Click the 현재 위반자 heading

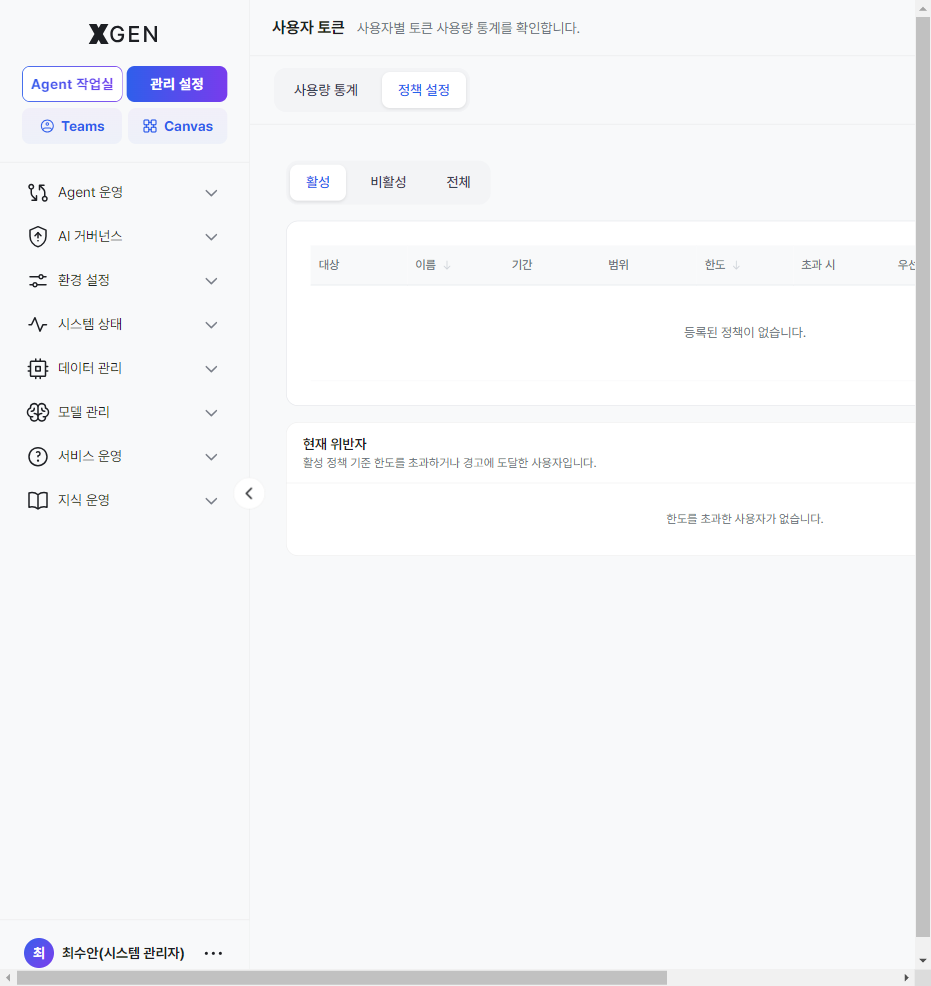[x=334, y=444]
